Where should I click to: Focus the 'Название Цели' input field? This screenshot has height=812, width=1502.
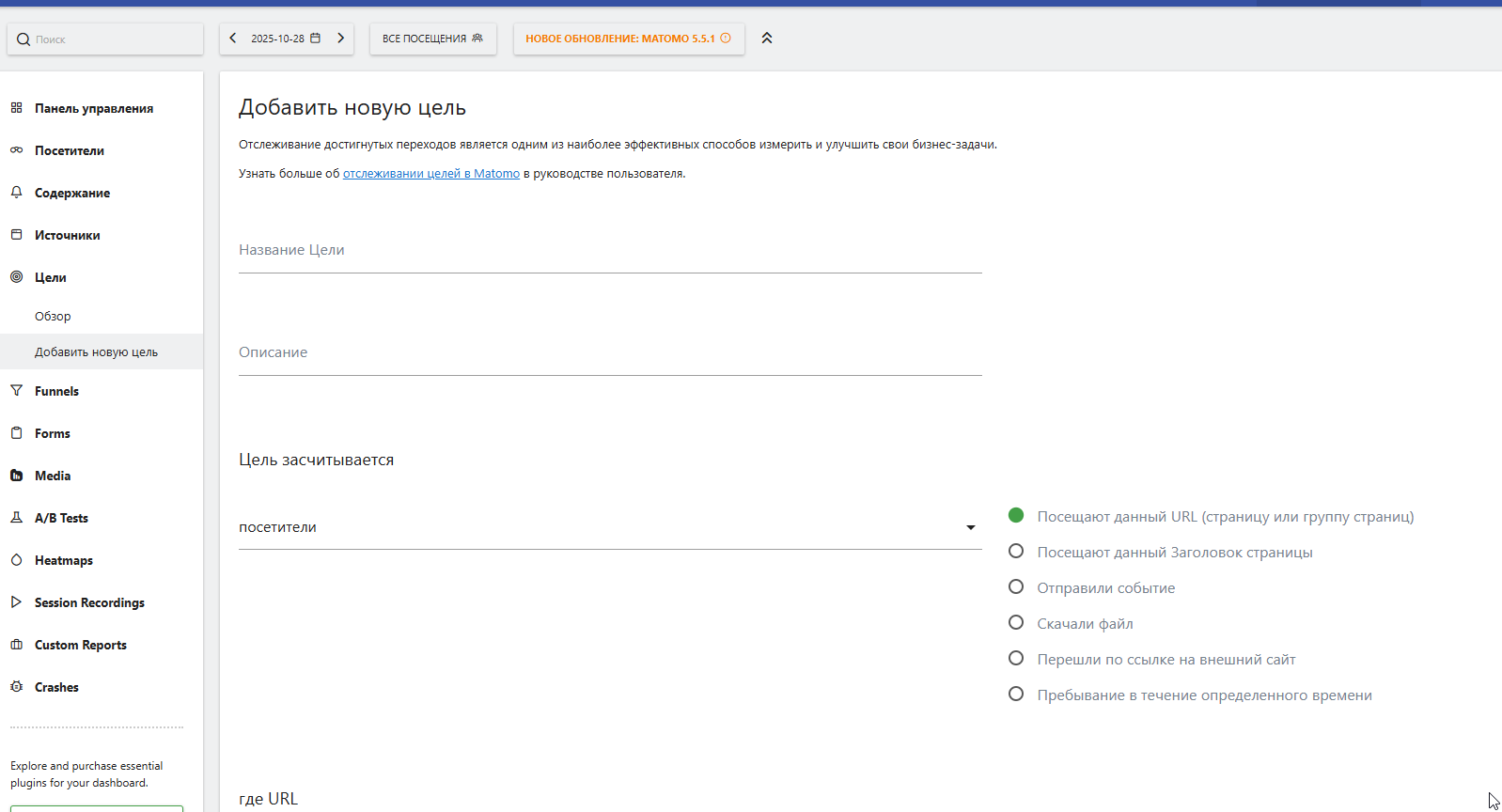(x=609, y=251)
